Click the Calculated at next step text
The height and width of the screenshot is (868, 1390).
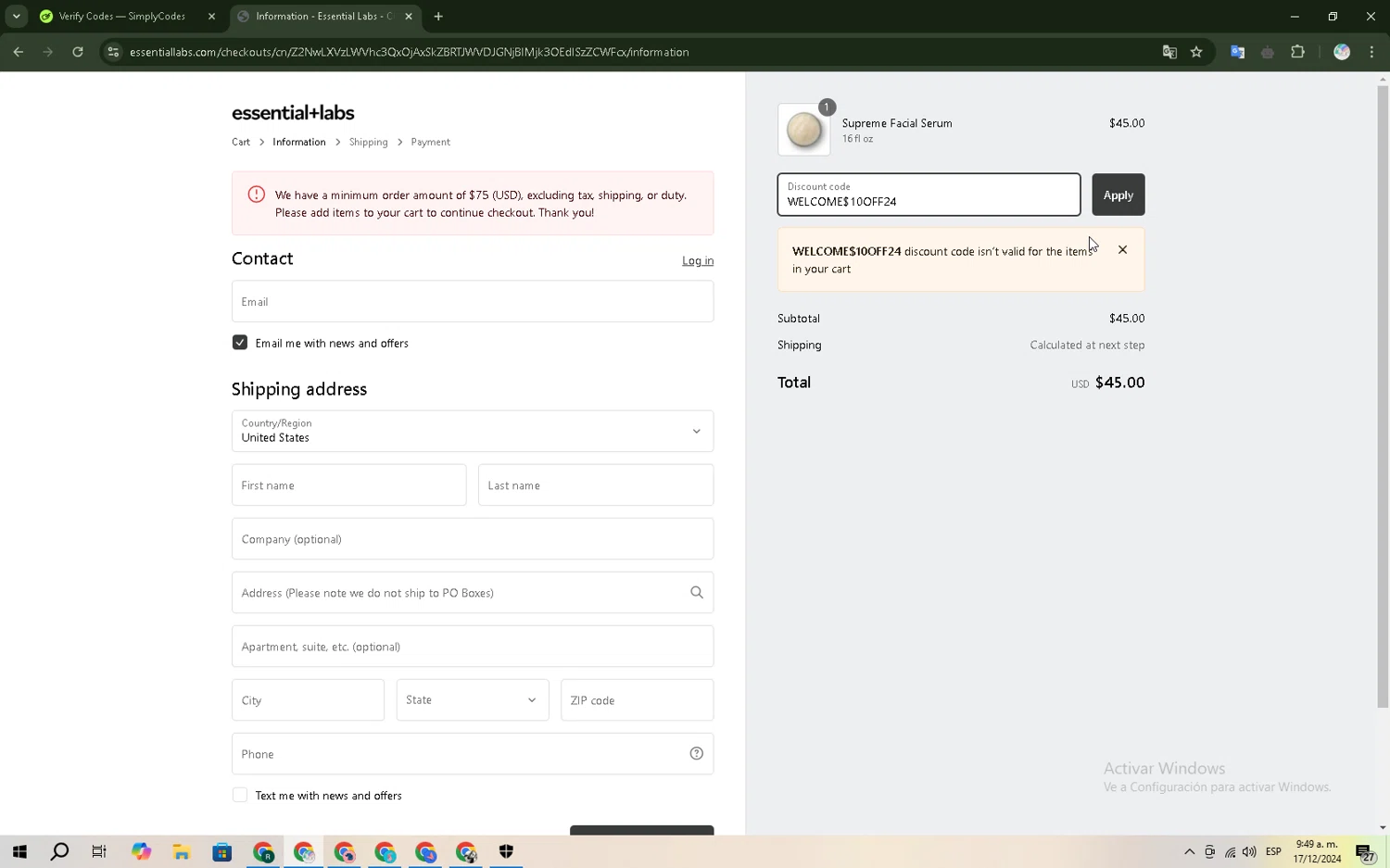pyautogui.click(x=1087, y=345)
